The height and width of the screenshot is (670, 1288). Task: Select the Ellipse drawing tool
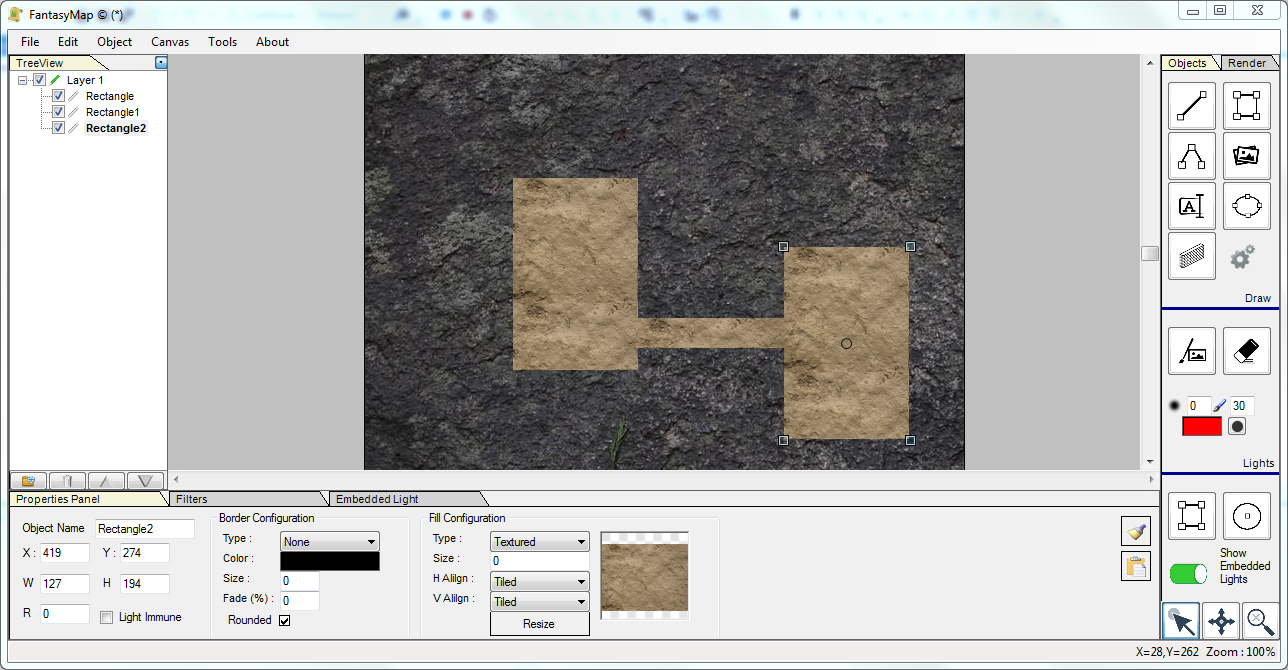(x=1246, y=206)
